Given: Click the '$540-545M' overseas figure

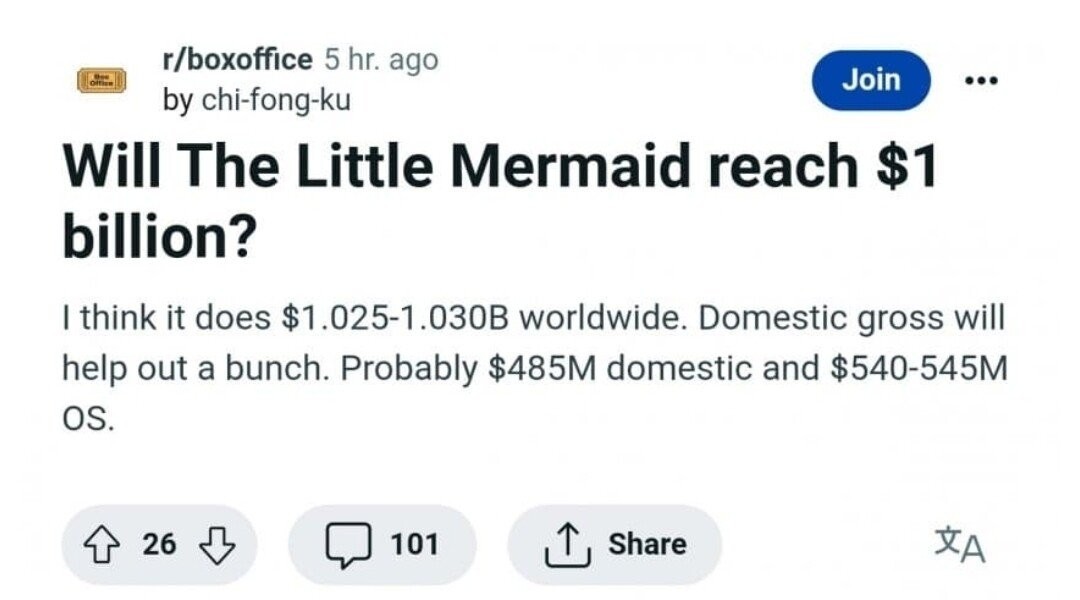Looking at the screenshot, I should coord(918,367).
